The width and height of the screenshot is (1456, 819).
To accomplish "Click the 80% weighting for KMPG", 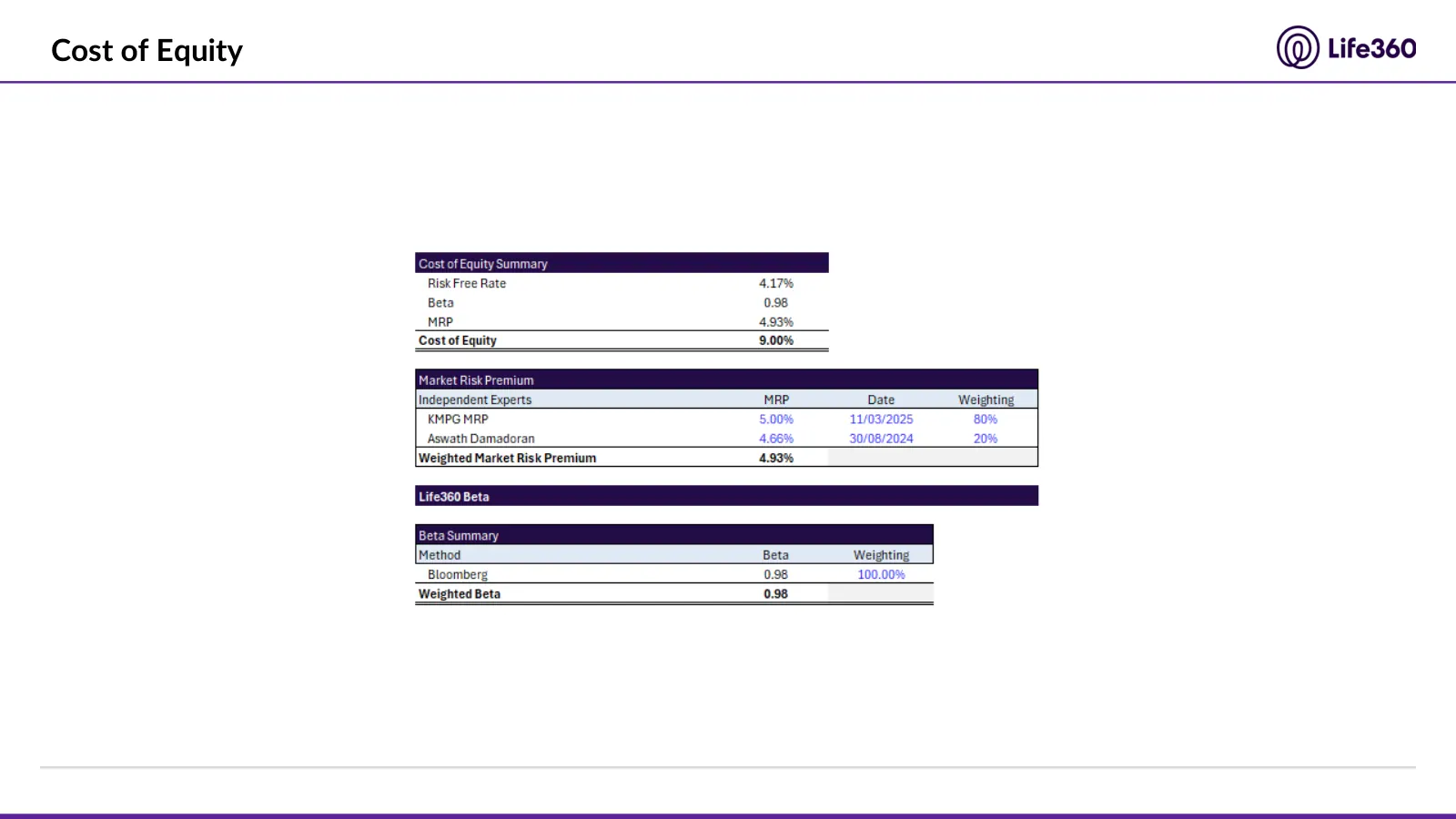I will click(x=986, y=419).
